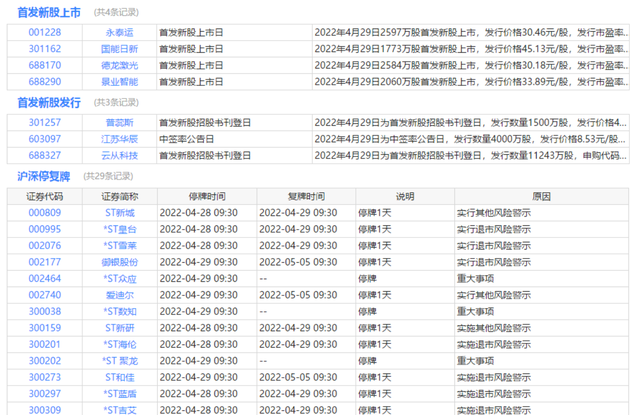Viewport: 640px width, 415px height.
Task: Click 实行其他风险警示 reason in the 000809 row
Action: (x=494, y=213)
